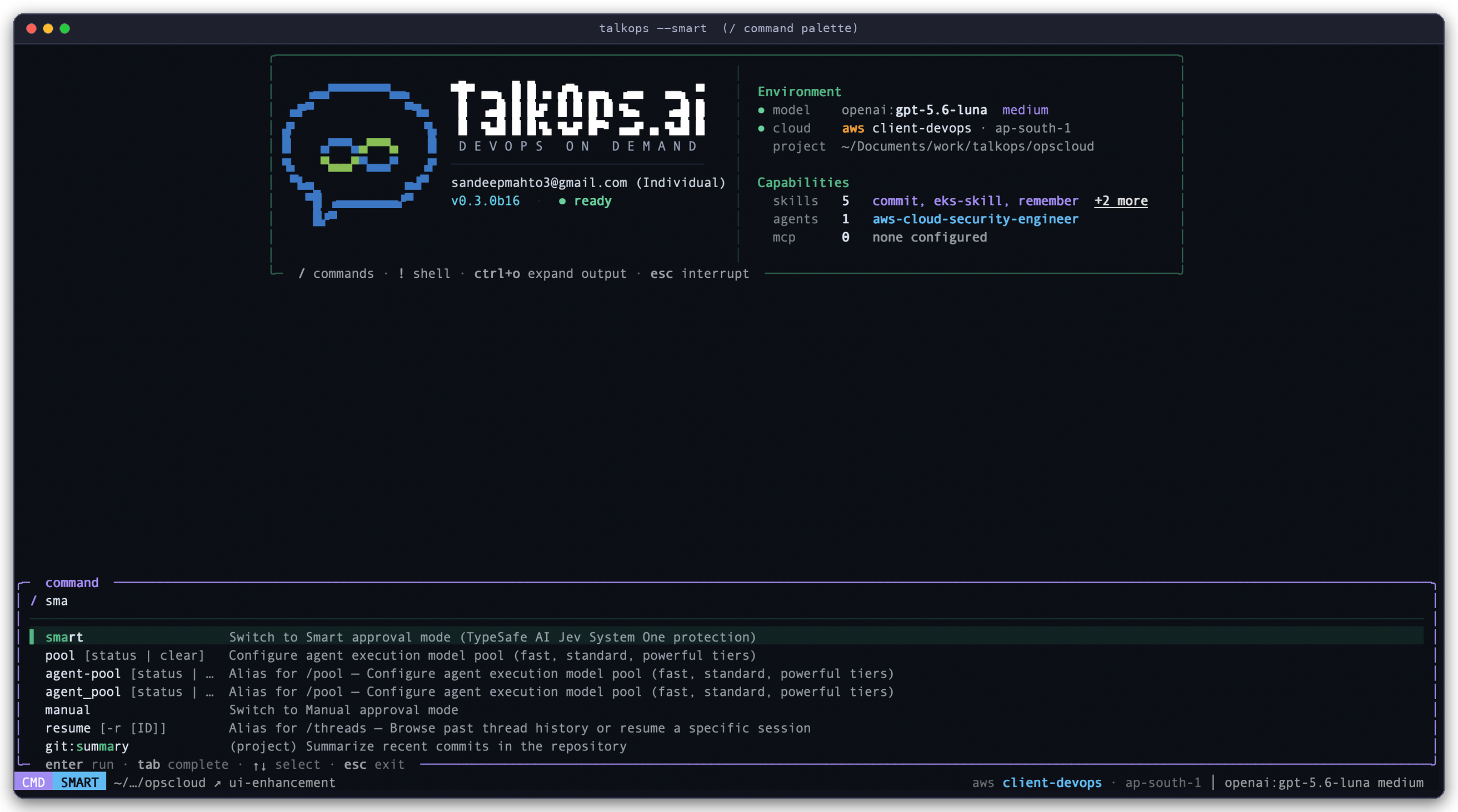
Task: Click the project path ~/Documents/work/talkops/opscloud
Action: pyautogui.click(x=967, y=147)
